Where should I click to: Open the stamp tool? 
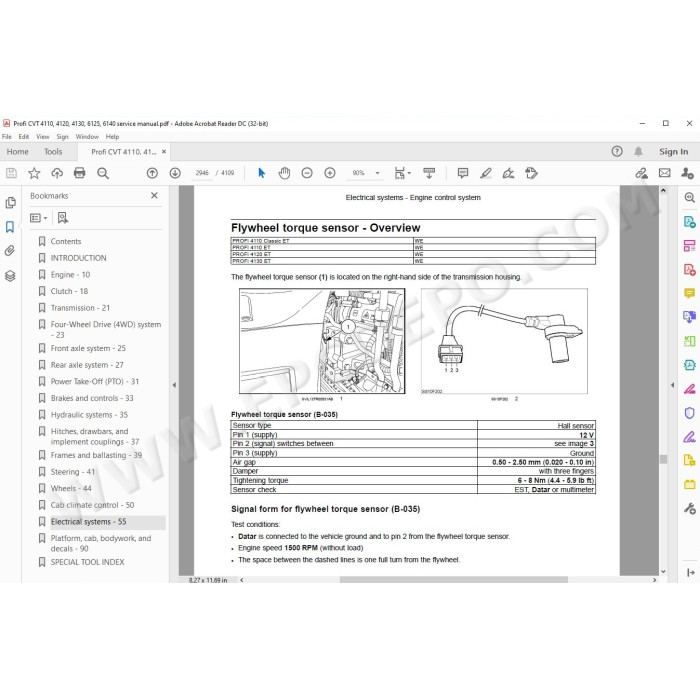(x=531, y=173)
